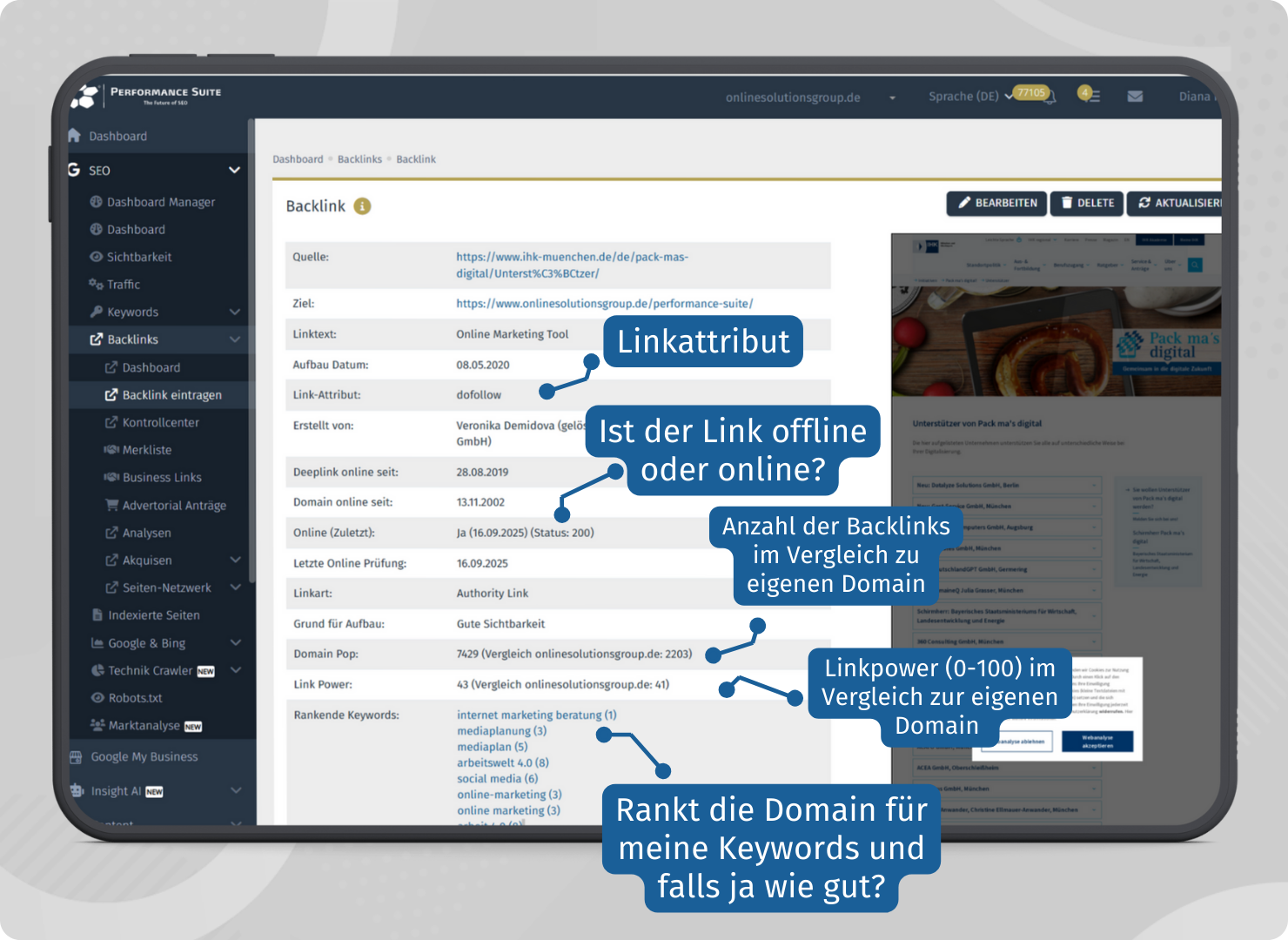Open the source link to ihk-muenchen.de
1288x940 pixels.
570,257
